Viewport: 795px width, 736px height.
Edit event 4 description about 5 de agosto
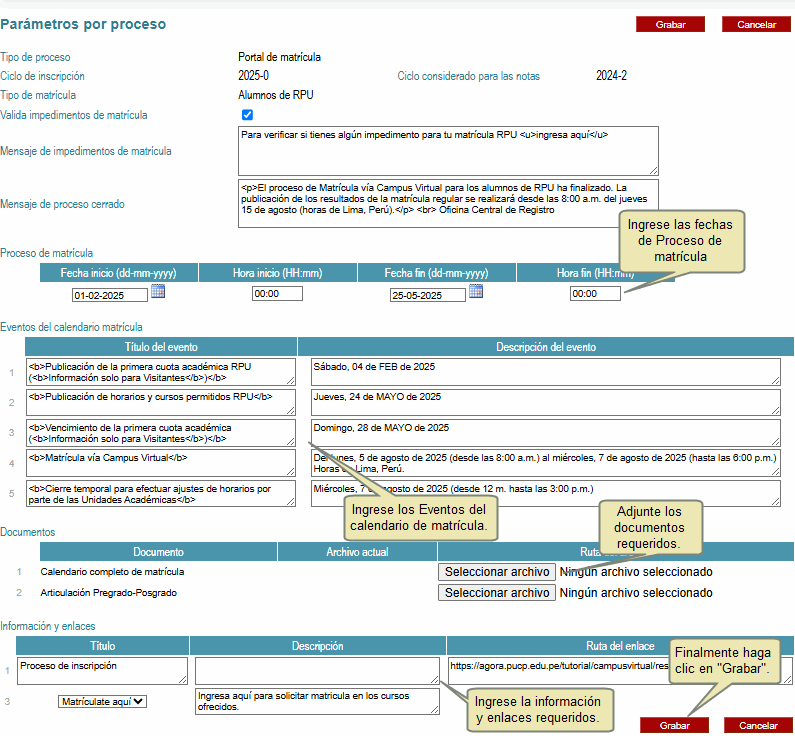point(546,463)
